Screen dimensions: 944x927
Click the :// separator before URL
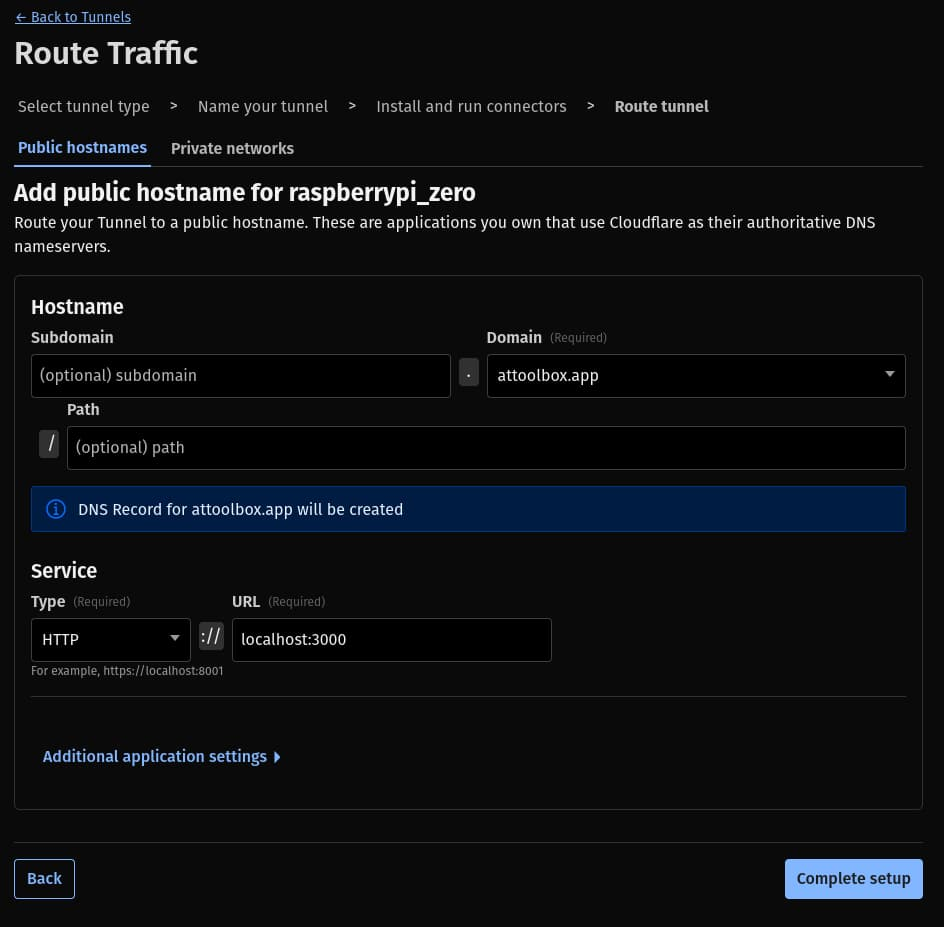pos(211,637)
